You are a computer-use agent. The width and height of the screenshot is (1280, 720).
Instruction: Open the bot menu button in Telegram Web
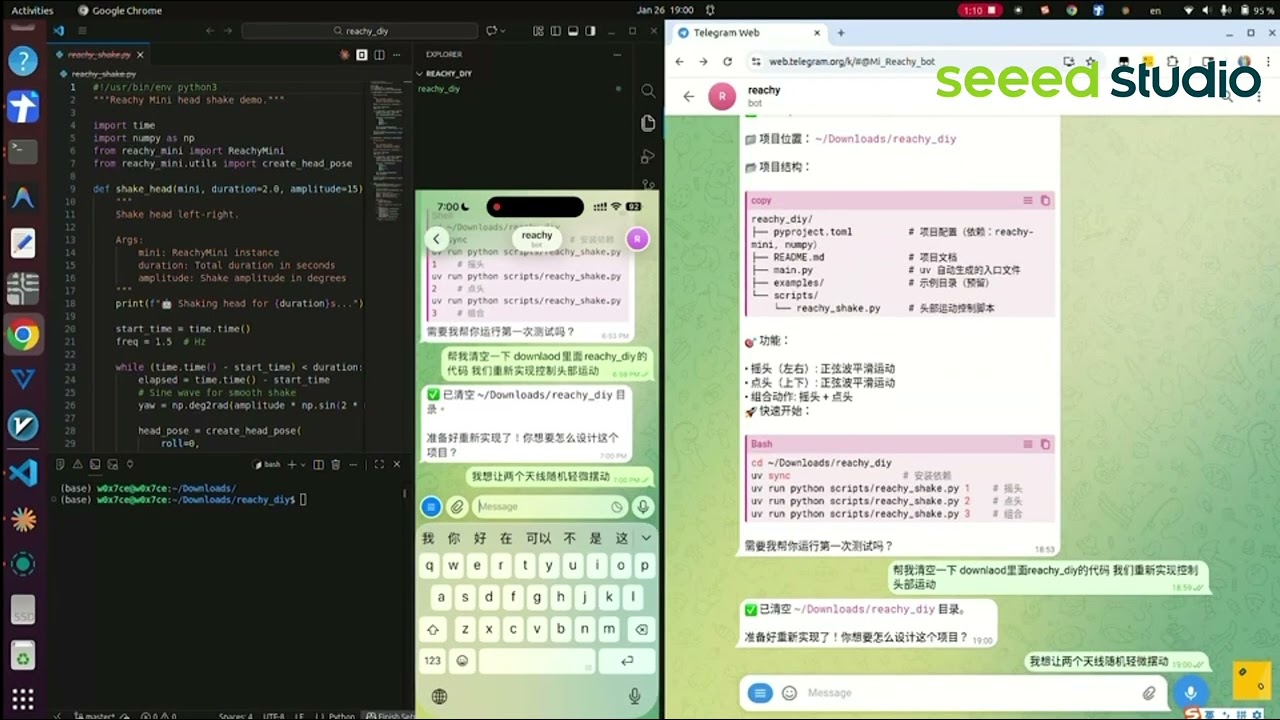tap(760, 693)
